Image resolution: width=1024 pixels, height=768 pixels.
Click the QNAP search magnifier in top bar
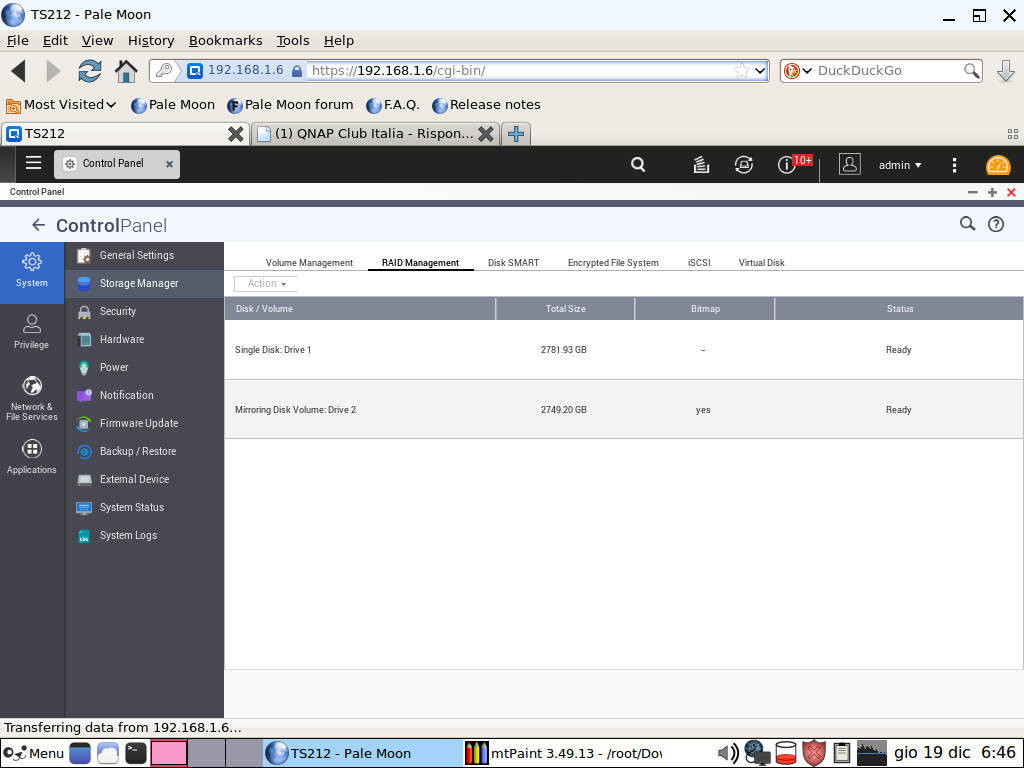[x=638, y=165]
